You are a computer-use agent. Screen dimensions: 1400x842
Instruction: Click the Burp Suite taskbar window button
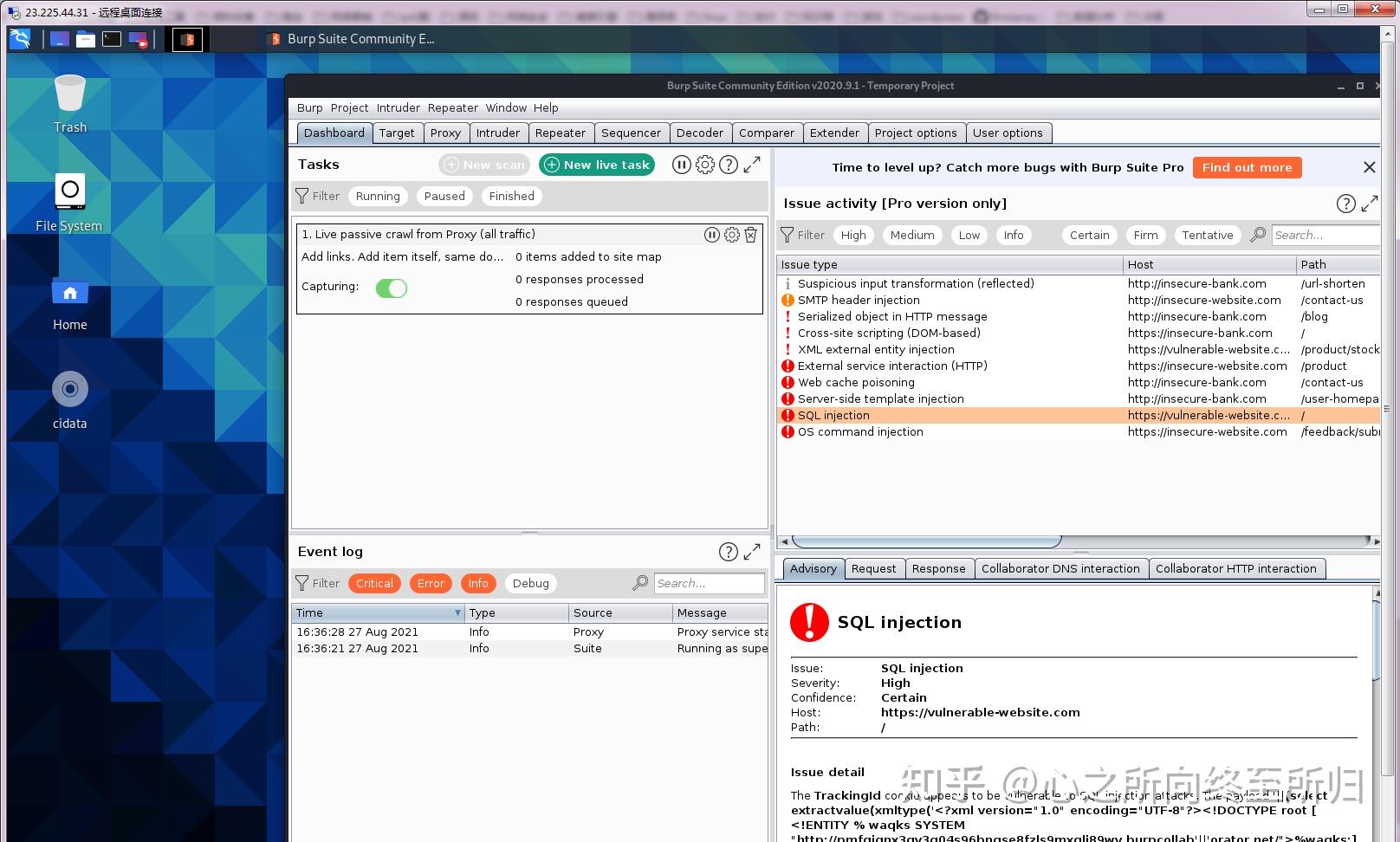pyautogui.click(x=351, y=39)
